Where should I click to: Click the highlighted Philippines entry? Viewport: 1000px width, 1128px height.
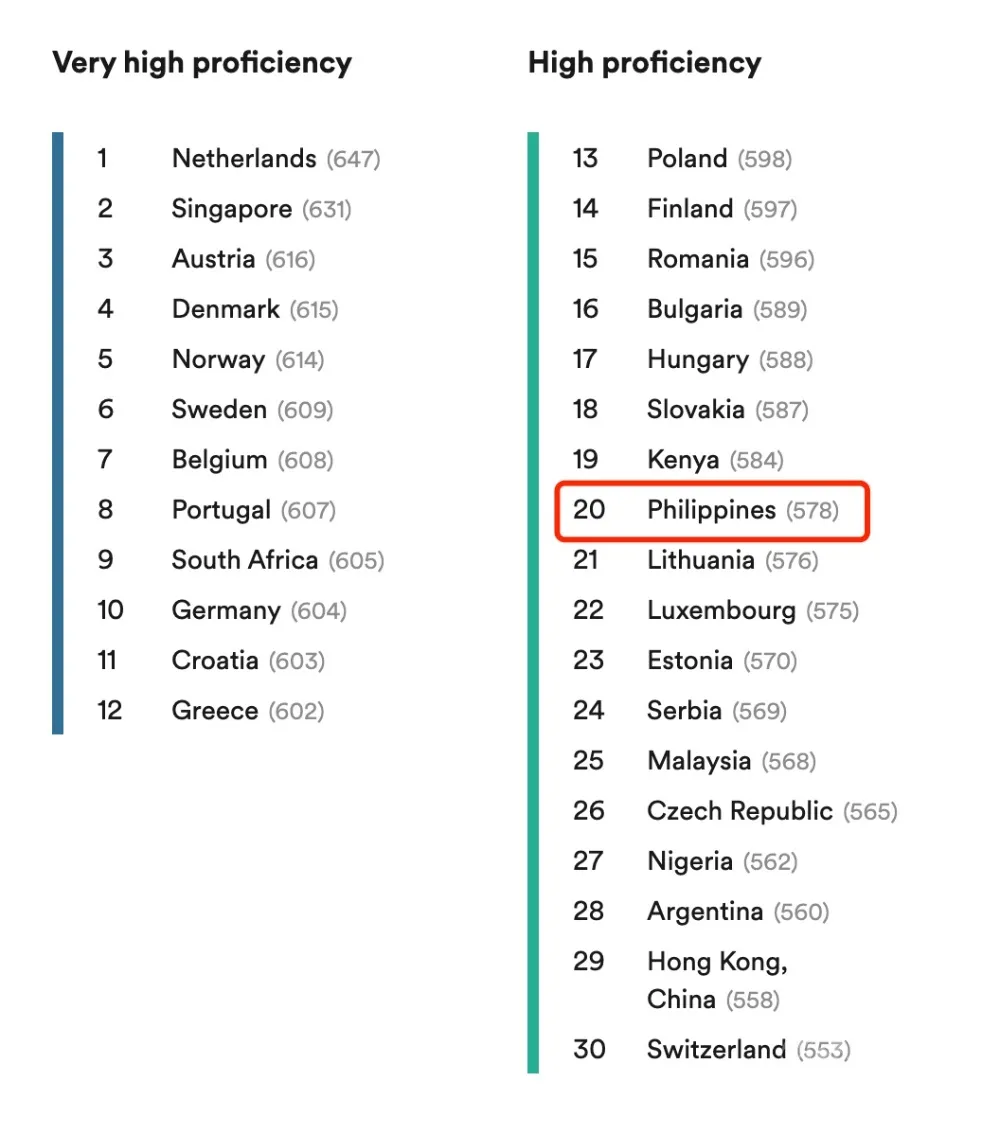pos(712,510)
